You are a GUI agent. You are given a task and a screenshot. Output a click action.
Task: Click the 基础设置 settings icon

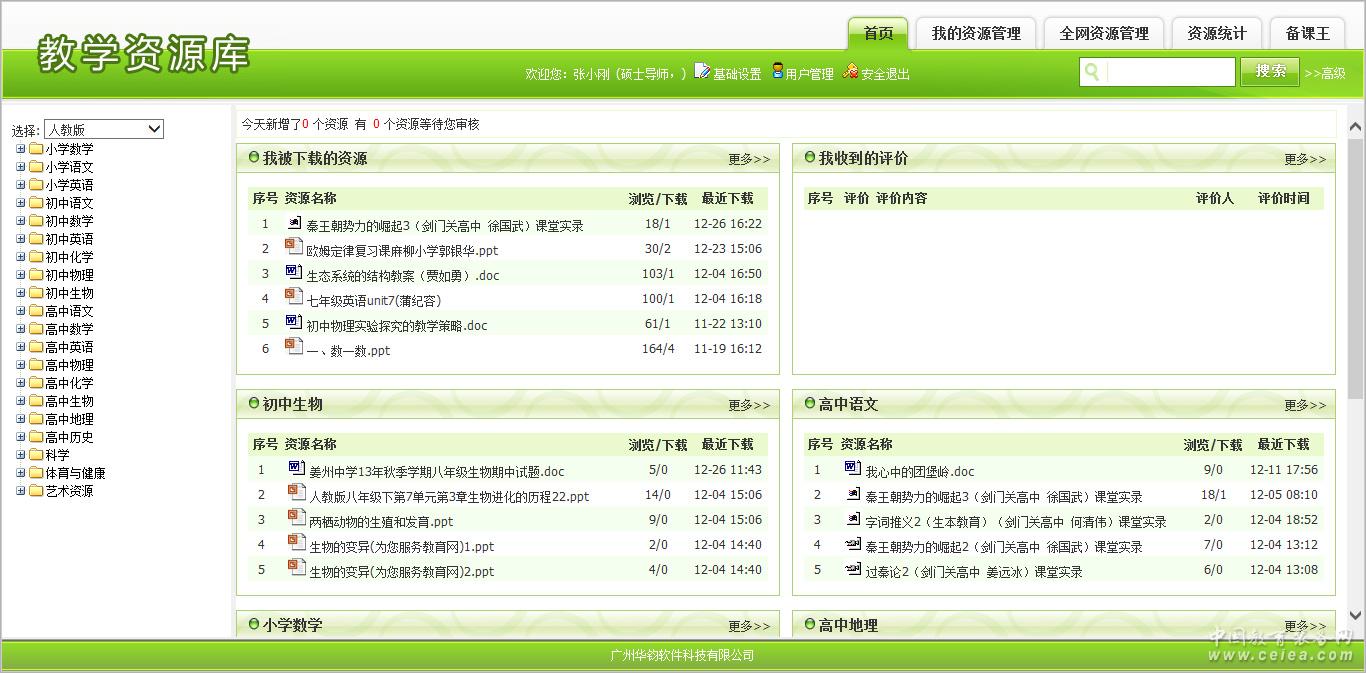[x=702, y=71]
